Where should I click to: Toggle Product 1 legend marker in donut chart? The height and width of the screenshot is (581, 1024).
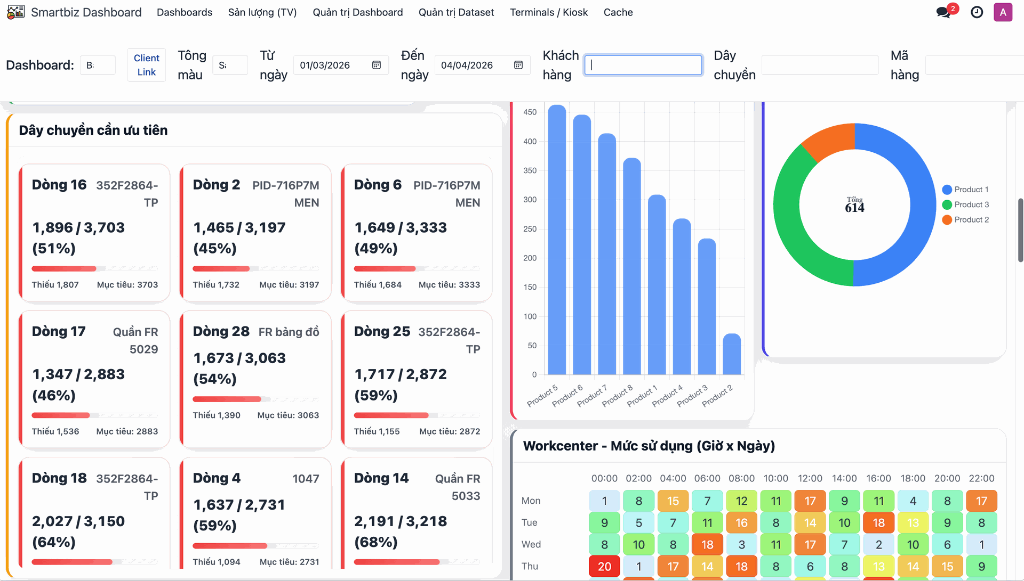947,189
